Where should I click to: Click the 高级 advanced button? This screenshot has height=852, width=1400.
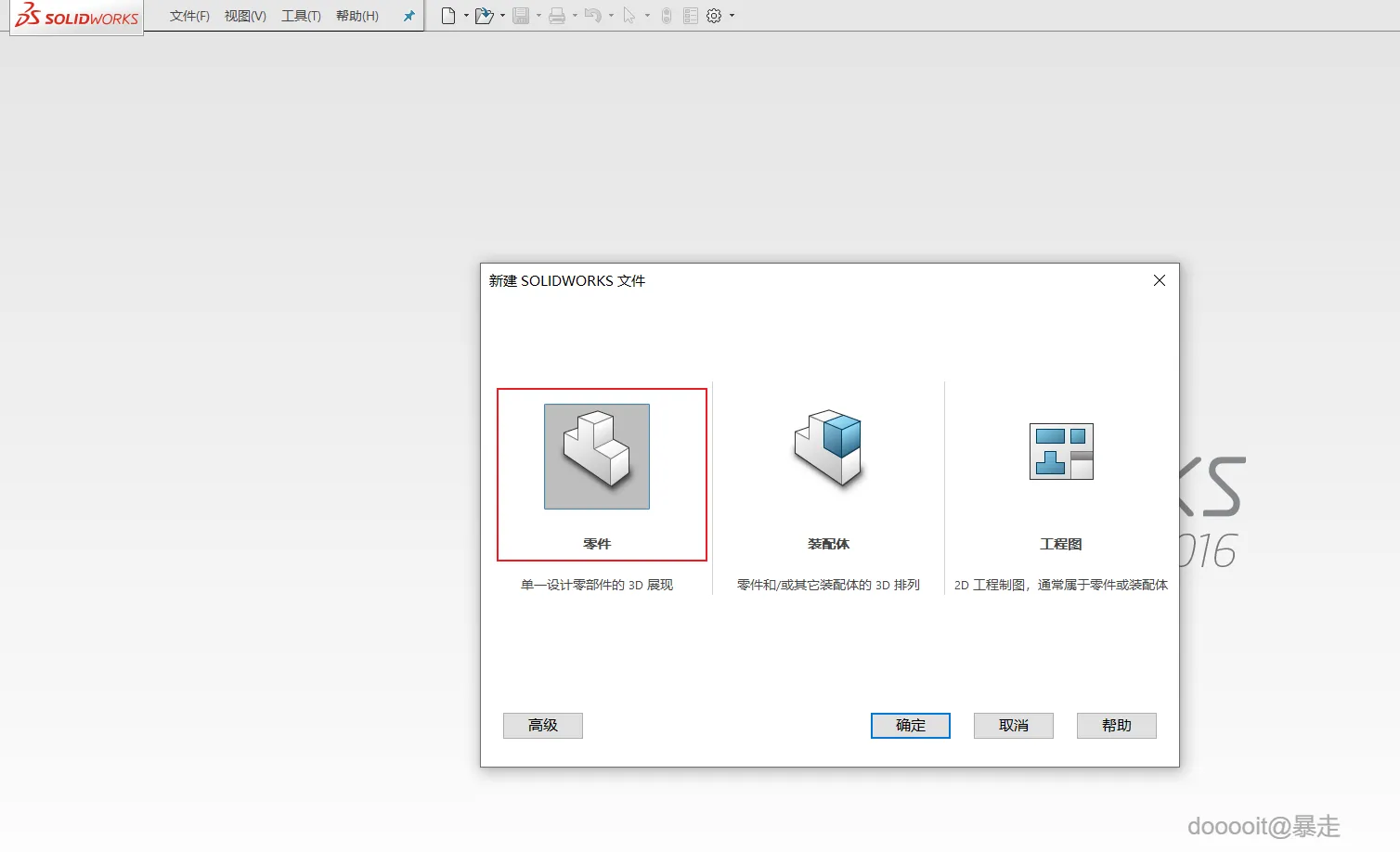click(x=543, y=726)
